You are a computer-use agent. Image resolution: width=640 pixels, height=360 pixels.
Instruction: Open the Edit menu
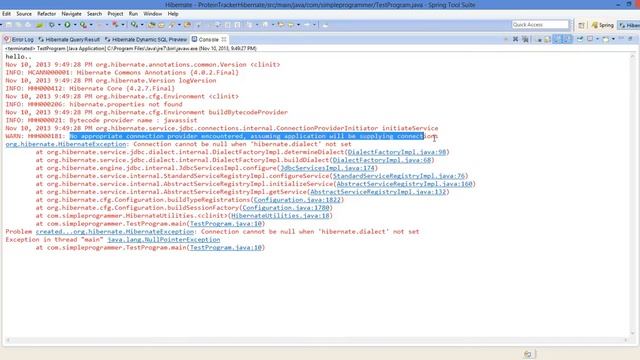pos(6,14)
